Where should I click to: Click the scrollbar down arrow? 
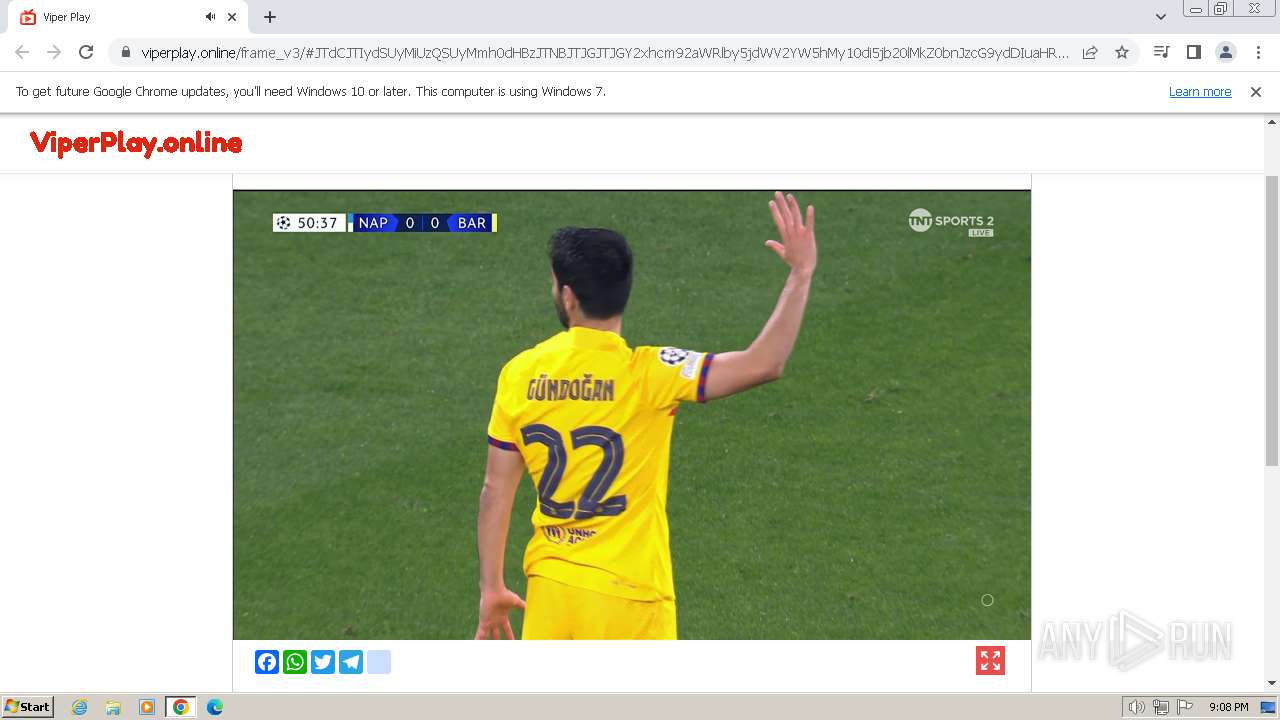pyautogui.click(x=1272, y=683)
